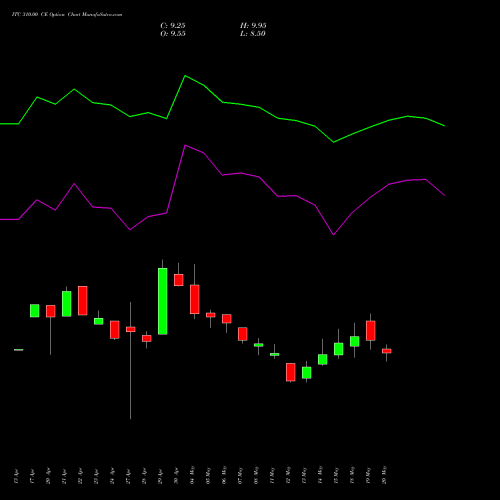Click the '20 Apr' date label
This screenshot has height=500, width=500.
click(x=48, y=477)
